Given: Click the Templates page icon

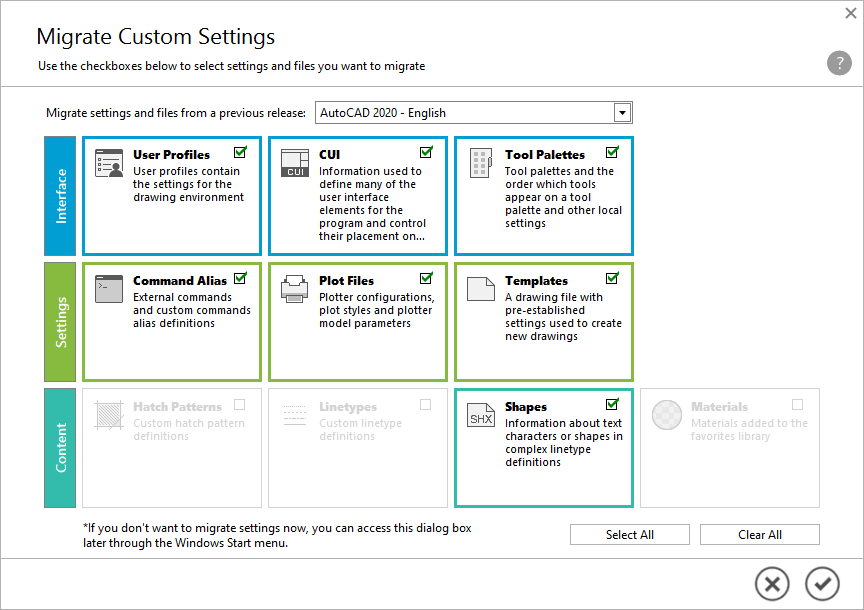Looking at the screenshot, I should pos(481,289).
